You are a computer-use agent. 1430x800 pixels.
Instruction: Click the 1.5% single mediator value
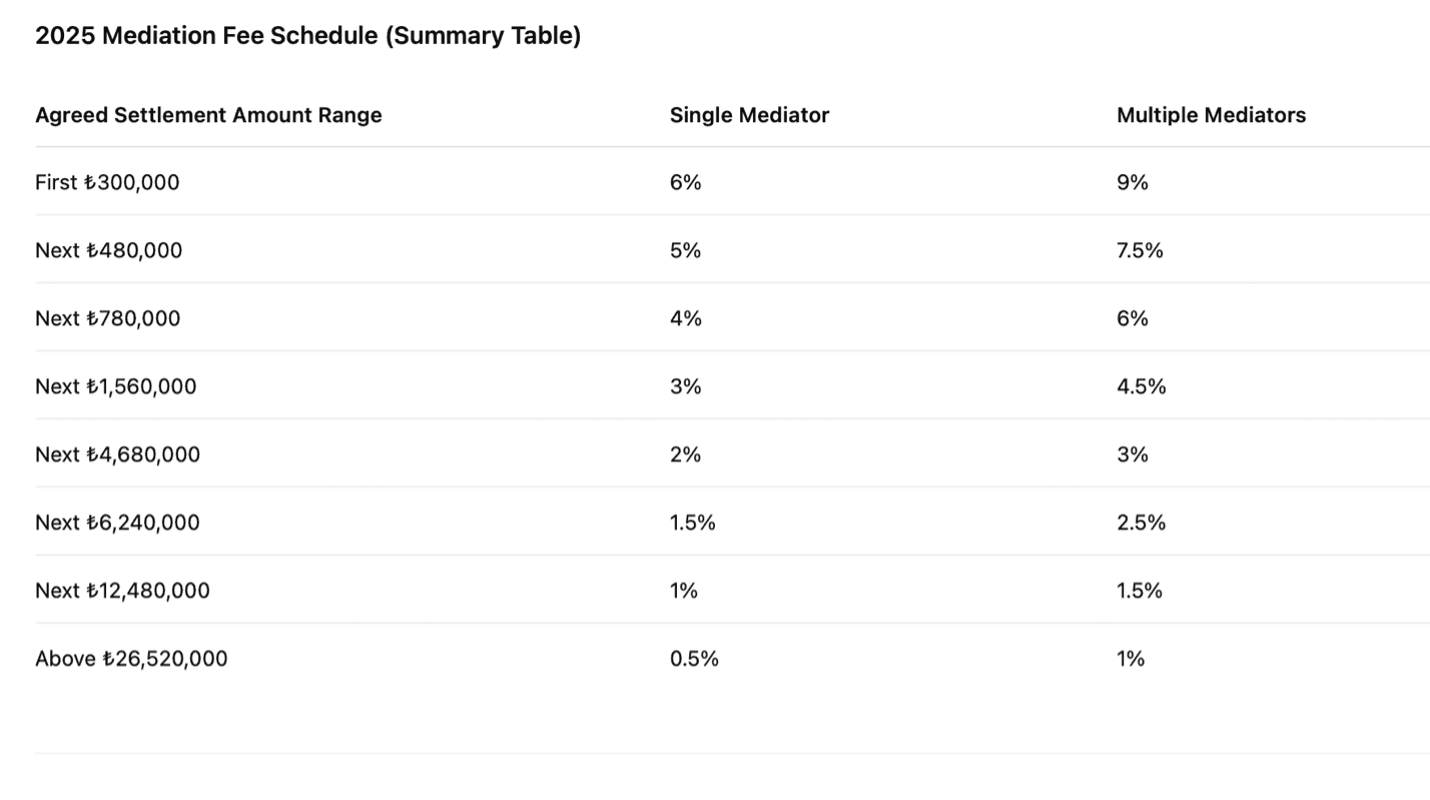pos(693,522)
